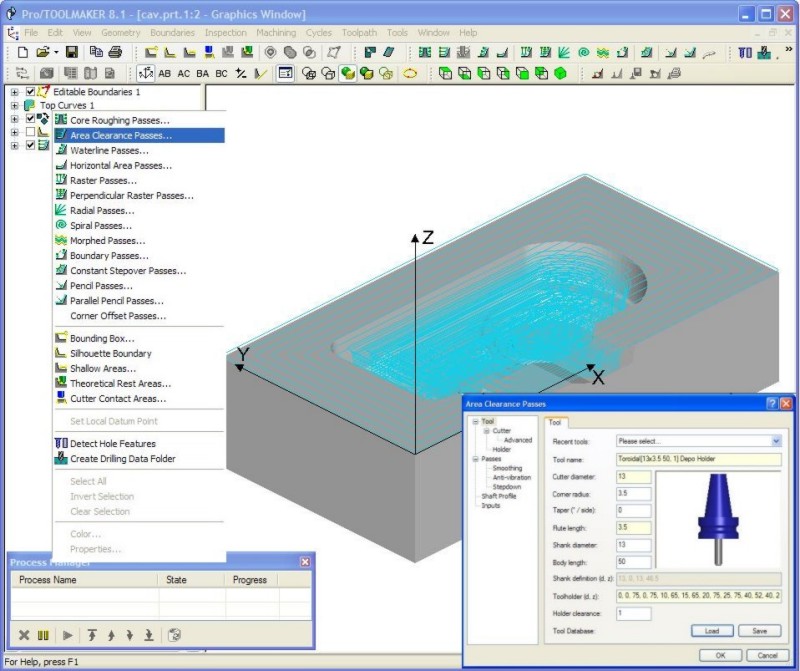
Task: Close the Process Manager panel
Action: [x=305, y=562]
